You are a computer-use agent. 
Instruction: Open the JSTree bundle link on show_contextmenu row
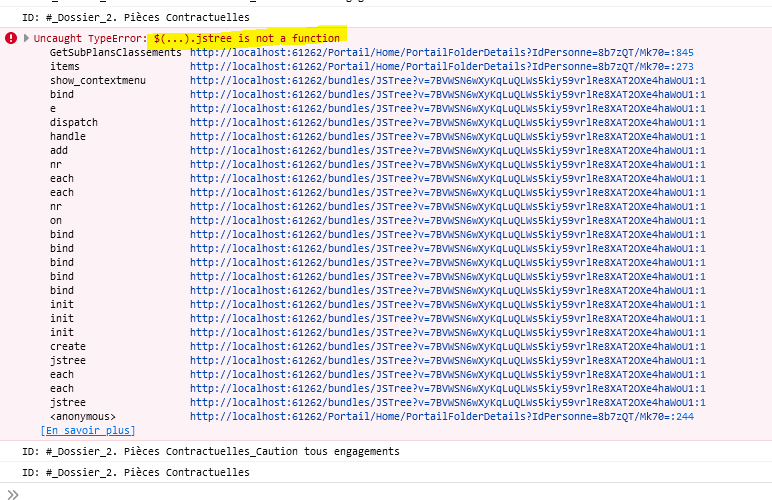pyautogui.click(x=448, y=80)
